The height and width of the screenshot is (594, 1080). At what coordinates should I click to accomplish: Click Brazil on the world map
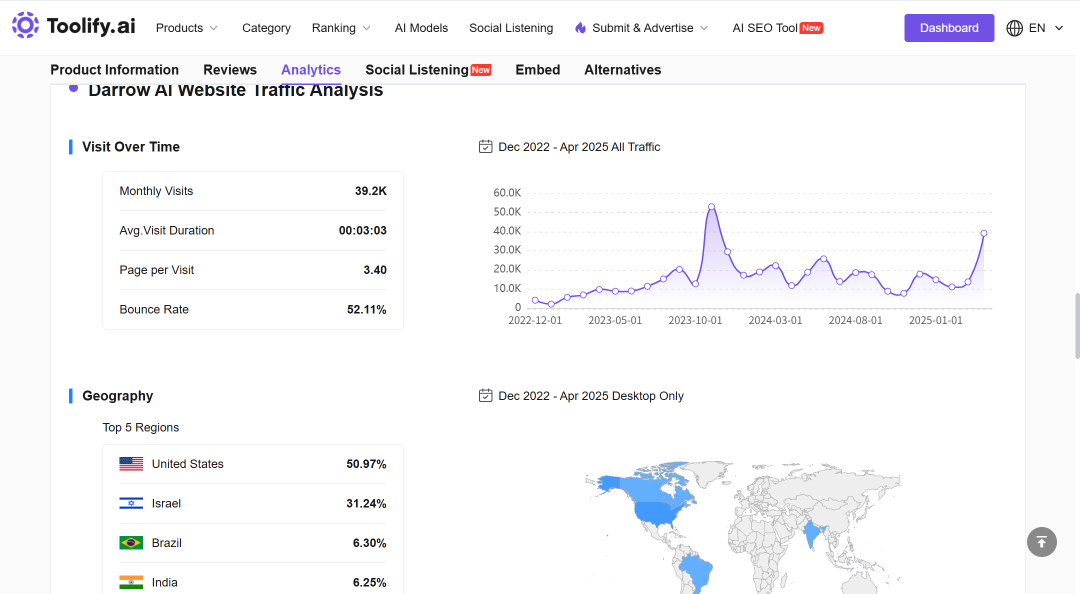pos(695,572)
